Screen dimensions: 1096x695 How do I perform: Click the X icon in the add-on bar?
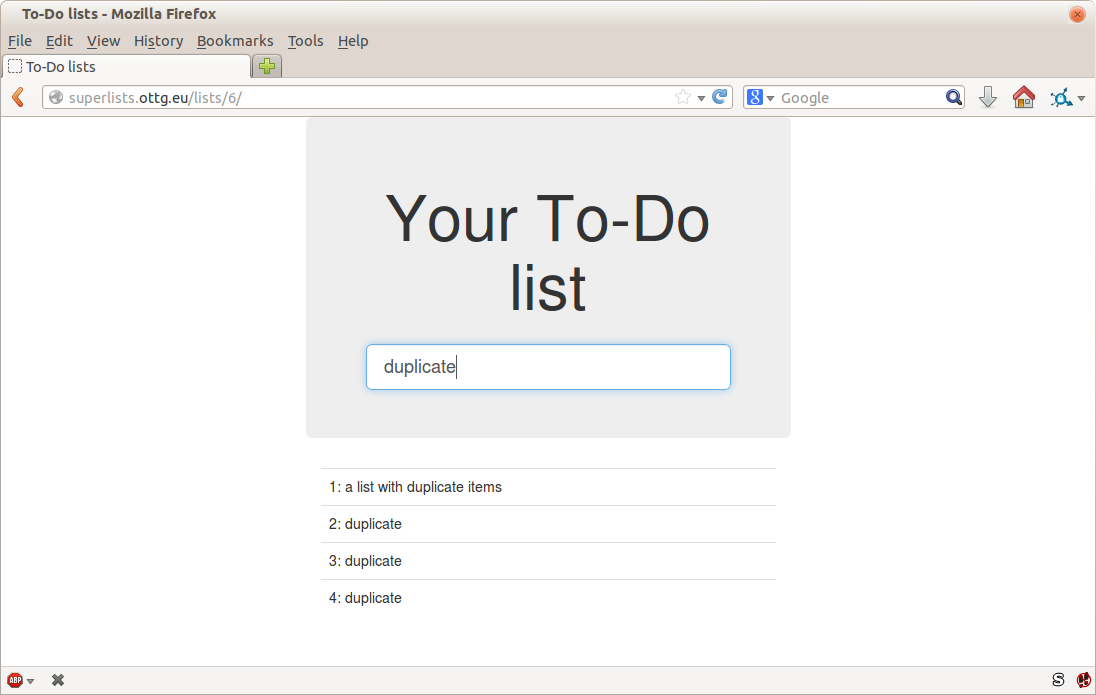(58, 679)
